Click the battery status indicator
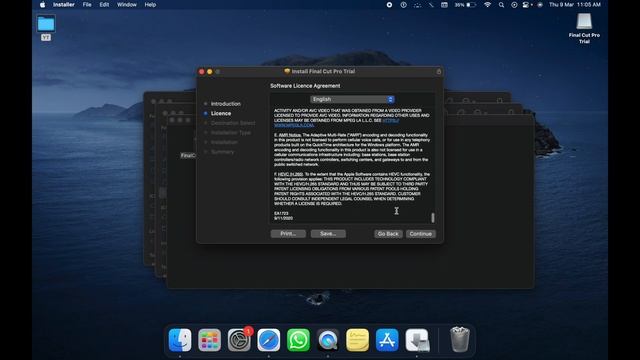The width and height of the screenshot is (640, 360). [465, 4]
